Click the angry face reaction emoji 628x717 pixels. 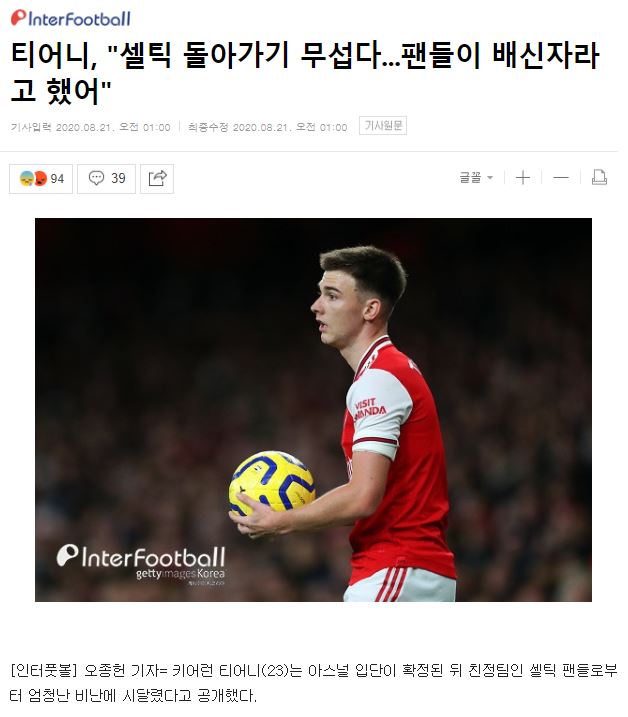[x=41, y=178]
